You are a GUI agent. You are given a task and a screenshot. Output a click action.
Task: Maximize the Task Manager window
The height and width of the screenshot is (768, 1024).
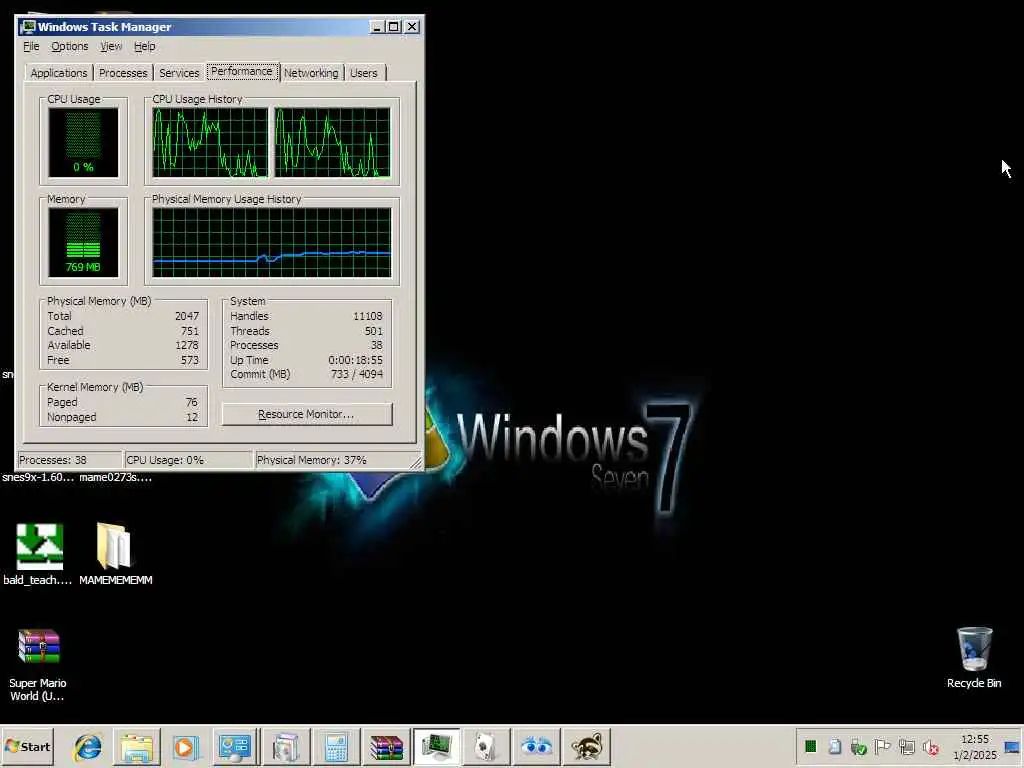(x=394, y=27)
